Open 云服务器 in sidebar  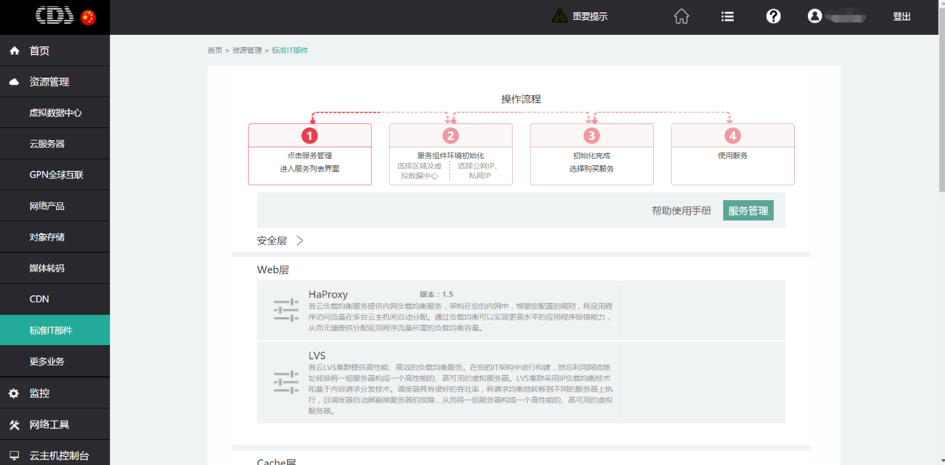pyautogui.click(x=55, y=144)
